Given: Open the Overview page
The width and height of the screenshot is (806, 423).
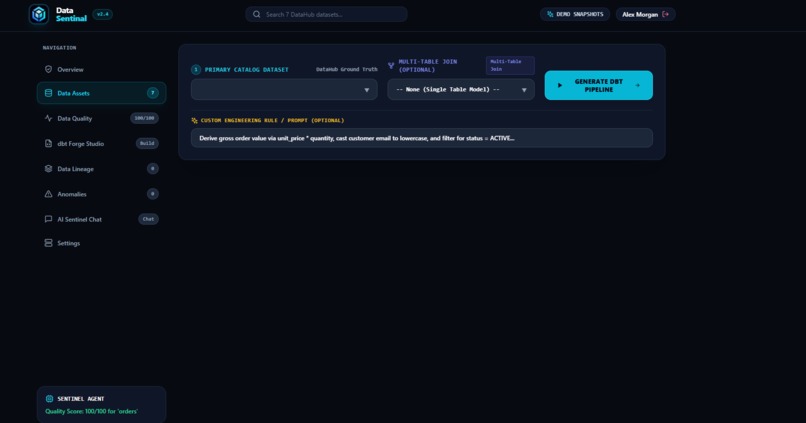Looking at the screenshot, I should (101, 69).
